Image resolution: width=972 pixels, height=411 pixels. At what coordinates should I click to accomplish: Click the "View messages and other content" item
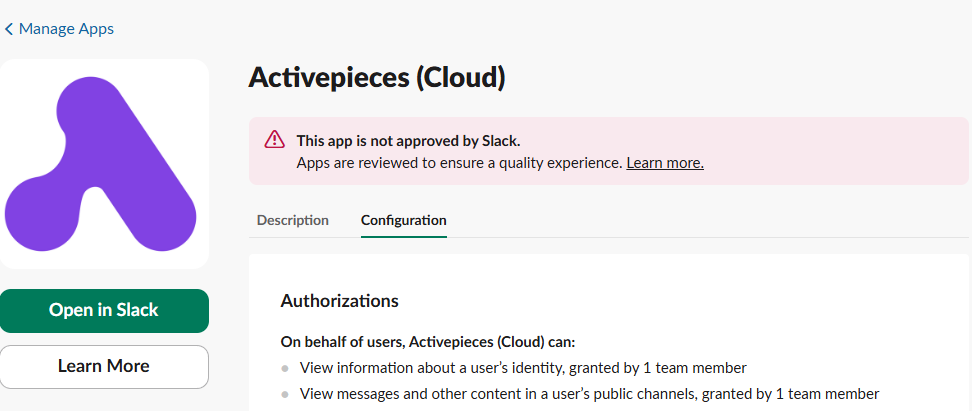(590, 394)
